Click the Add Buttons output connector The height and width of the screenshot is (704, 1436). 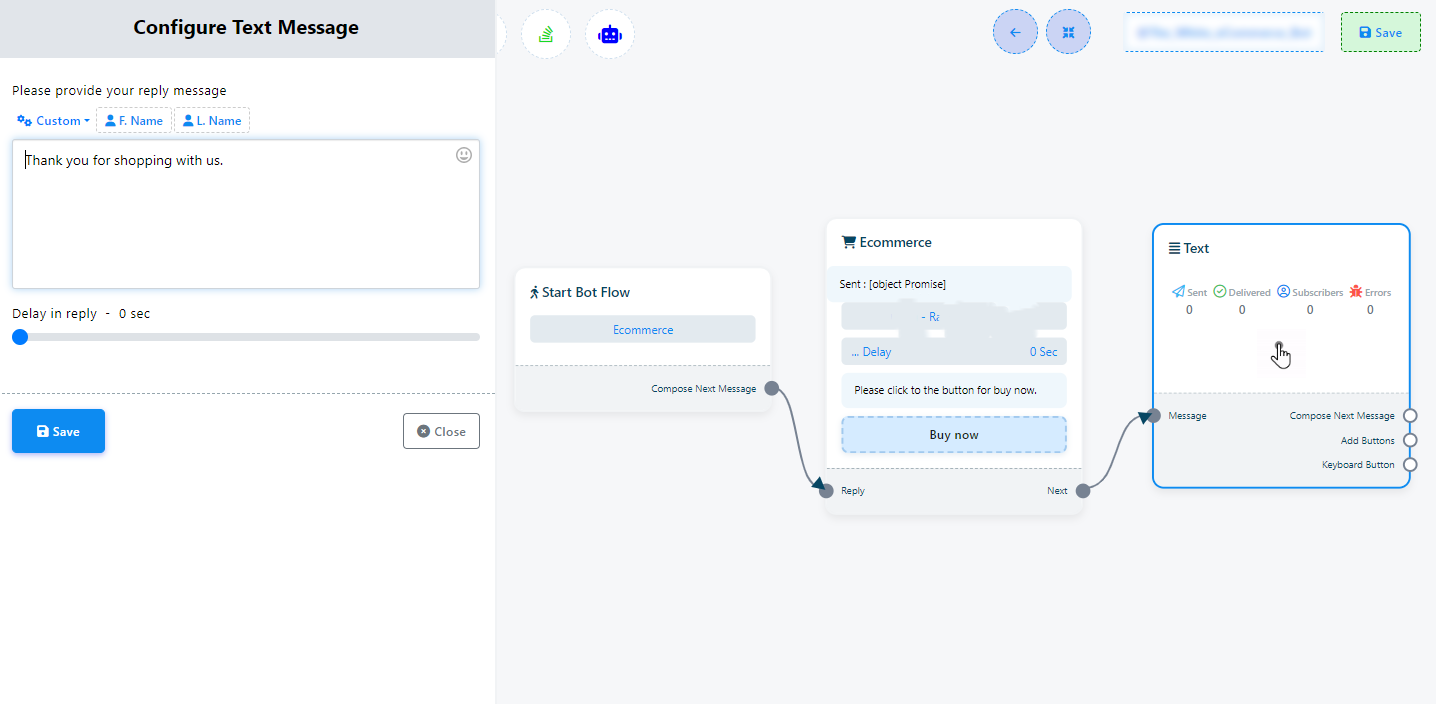click(x=1410, y=440)
